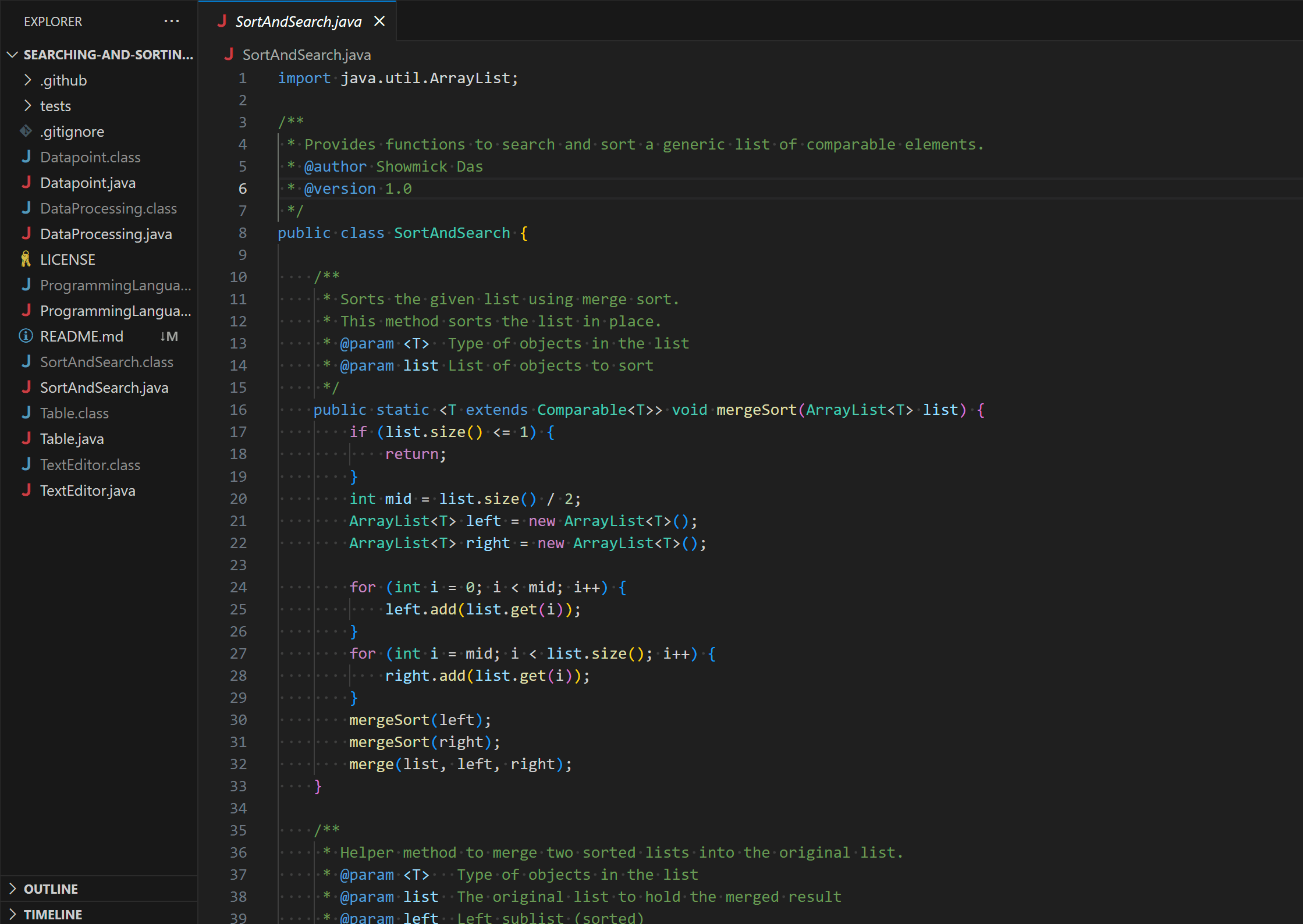Open Table.class file
This screenshot has width=1303, height=924.
(x=74, y=413)
